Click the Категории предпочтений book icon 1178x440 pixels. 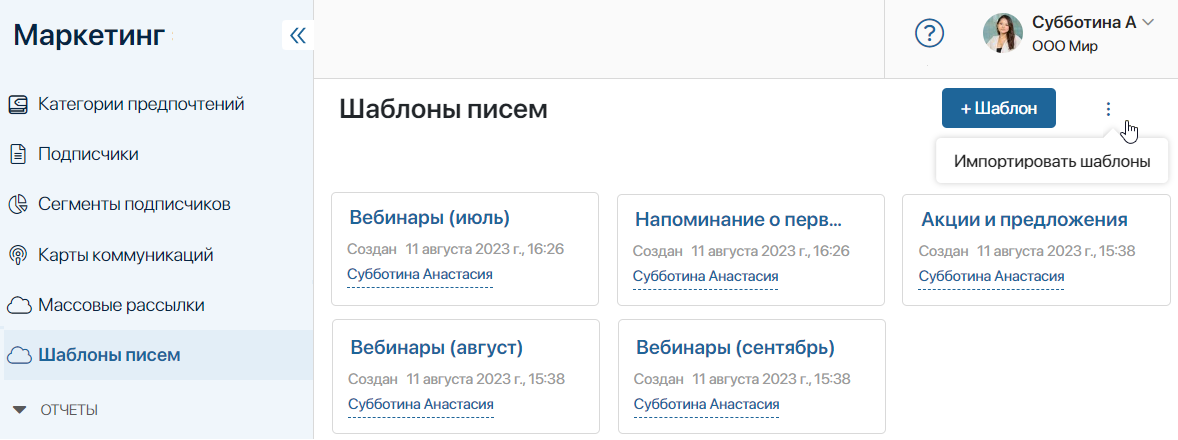coord(17,104)
